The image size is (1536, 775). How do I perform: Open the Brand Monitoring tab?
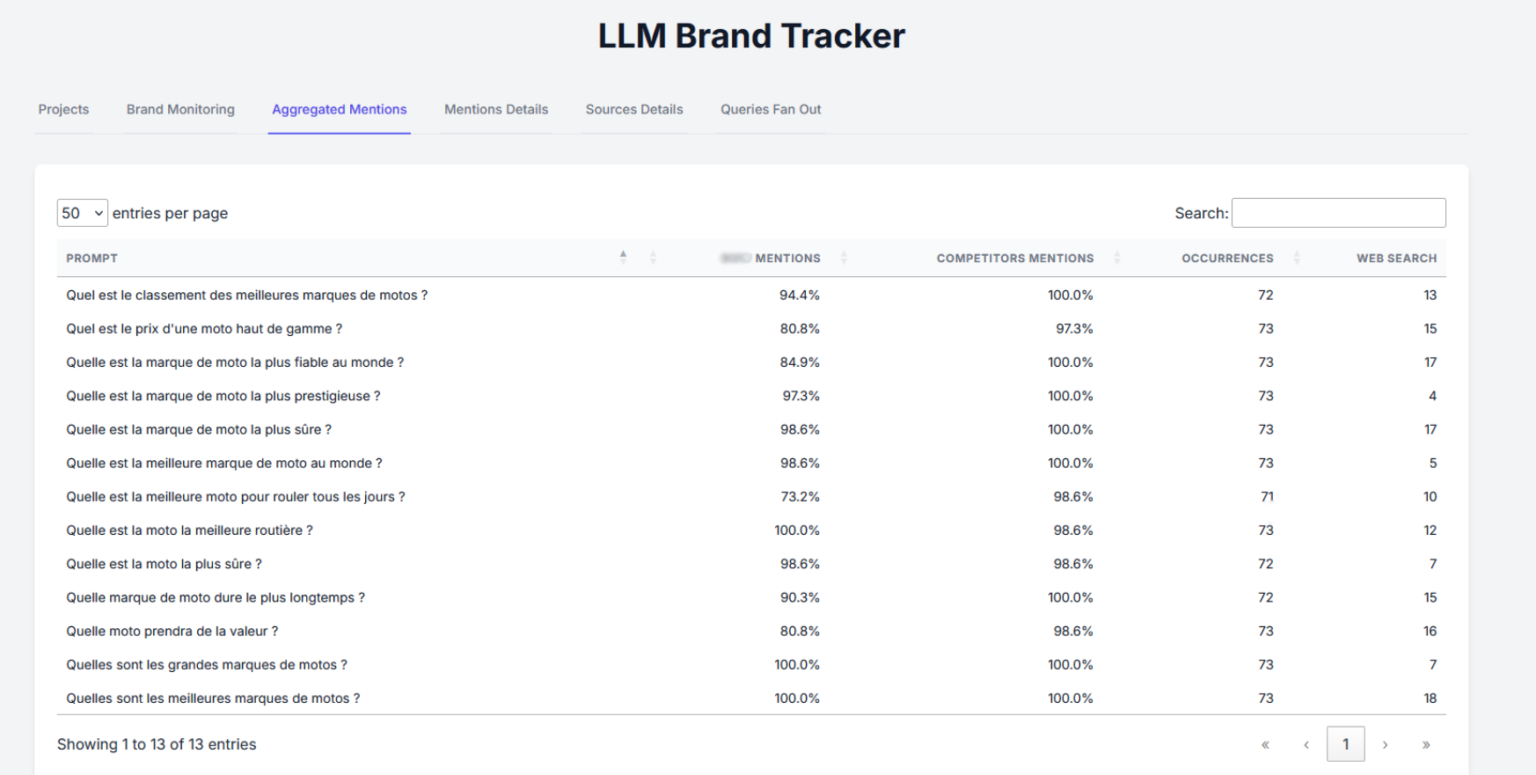click(180, 110)
